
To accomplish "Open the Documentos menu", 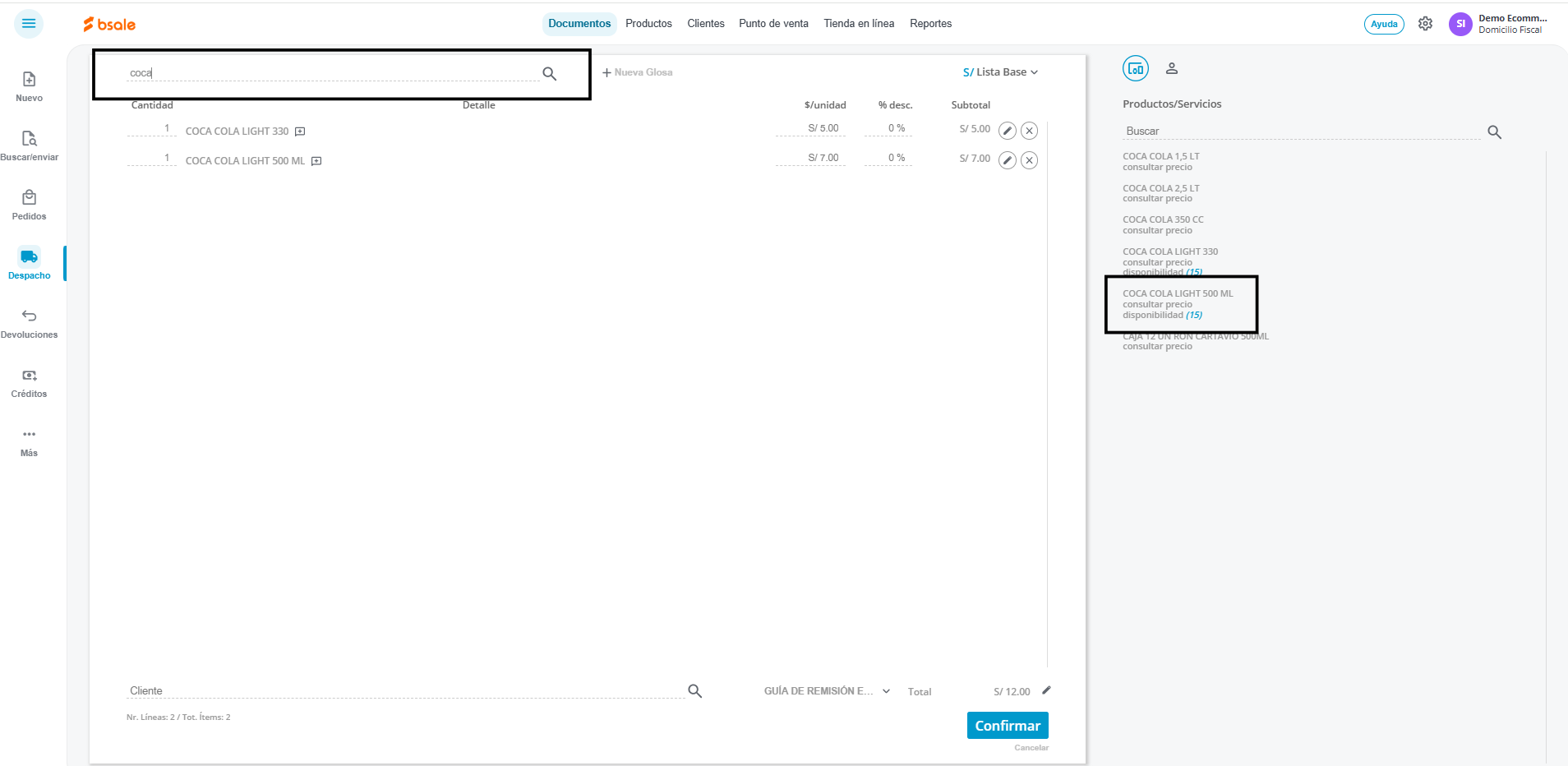I will (x=579, y=24).
